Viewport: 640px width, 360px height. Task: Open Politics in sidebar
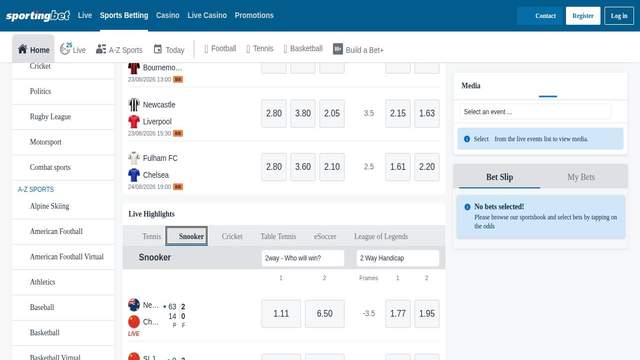(63, 91)
